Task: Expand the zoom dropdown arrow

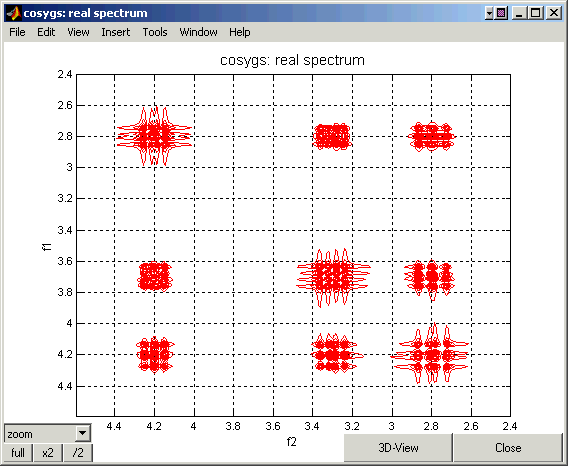Action: pos(83,433)
